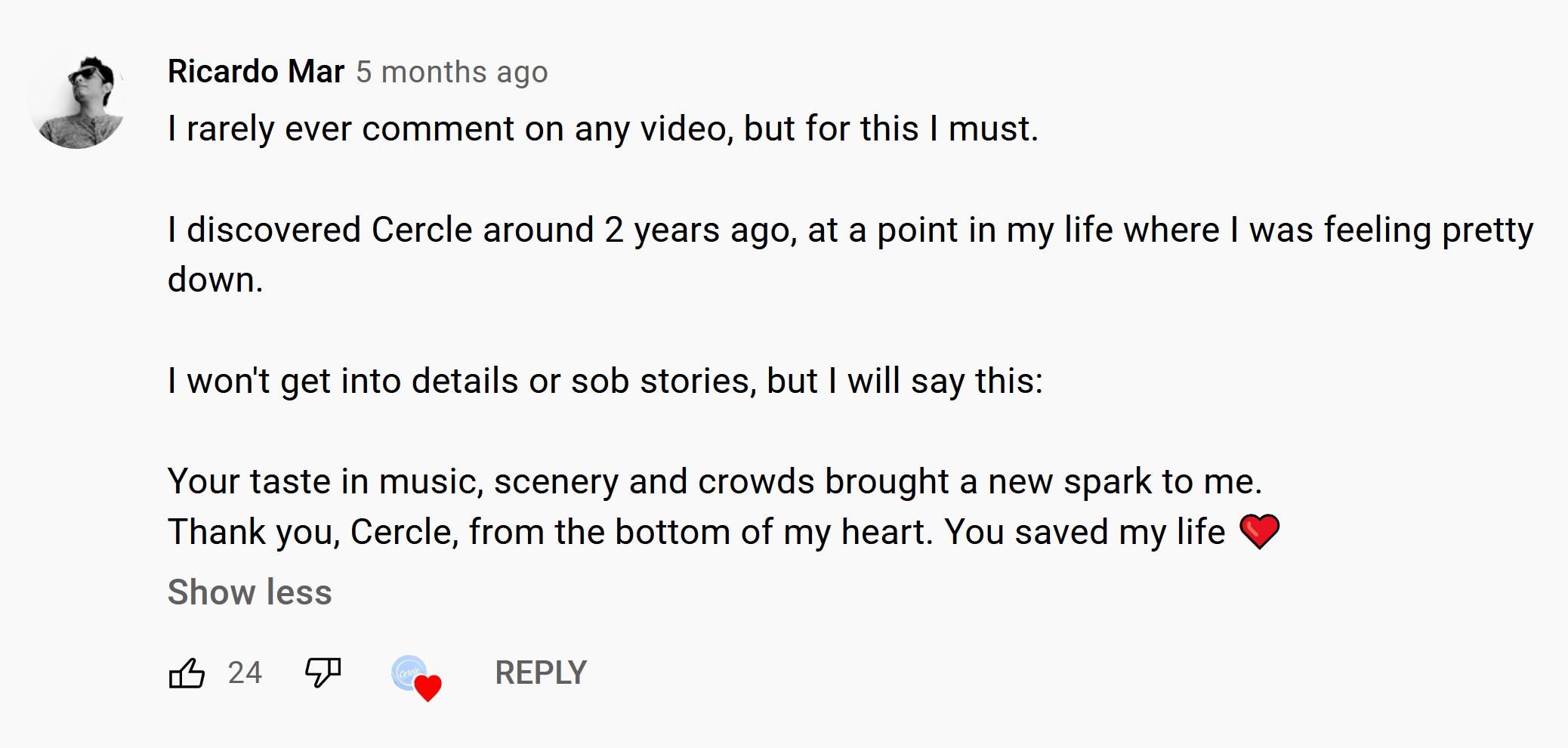Open the Ricardo Mar channel name link
The height and width of the screenshot is (748, 1568).
click(x=255, y=72)
